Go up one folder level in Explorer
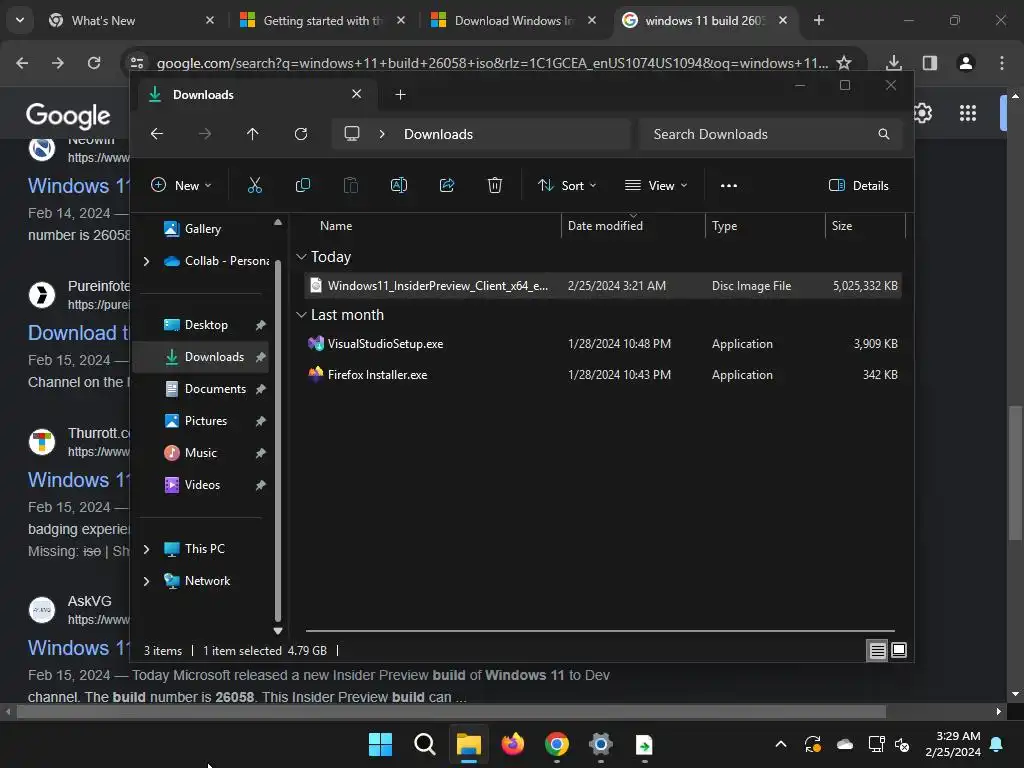 (x=253, y=134)
